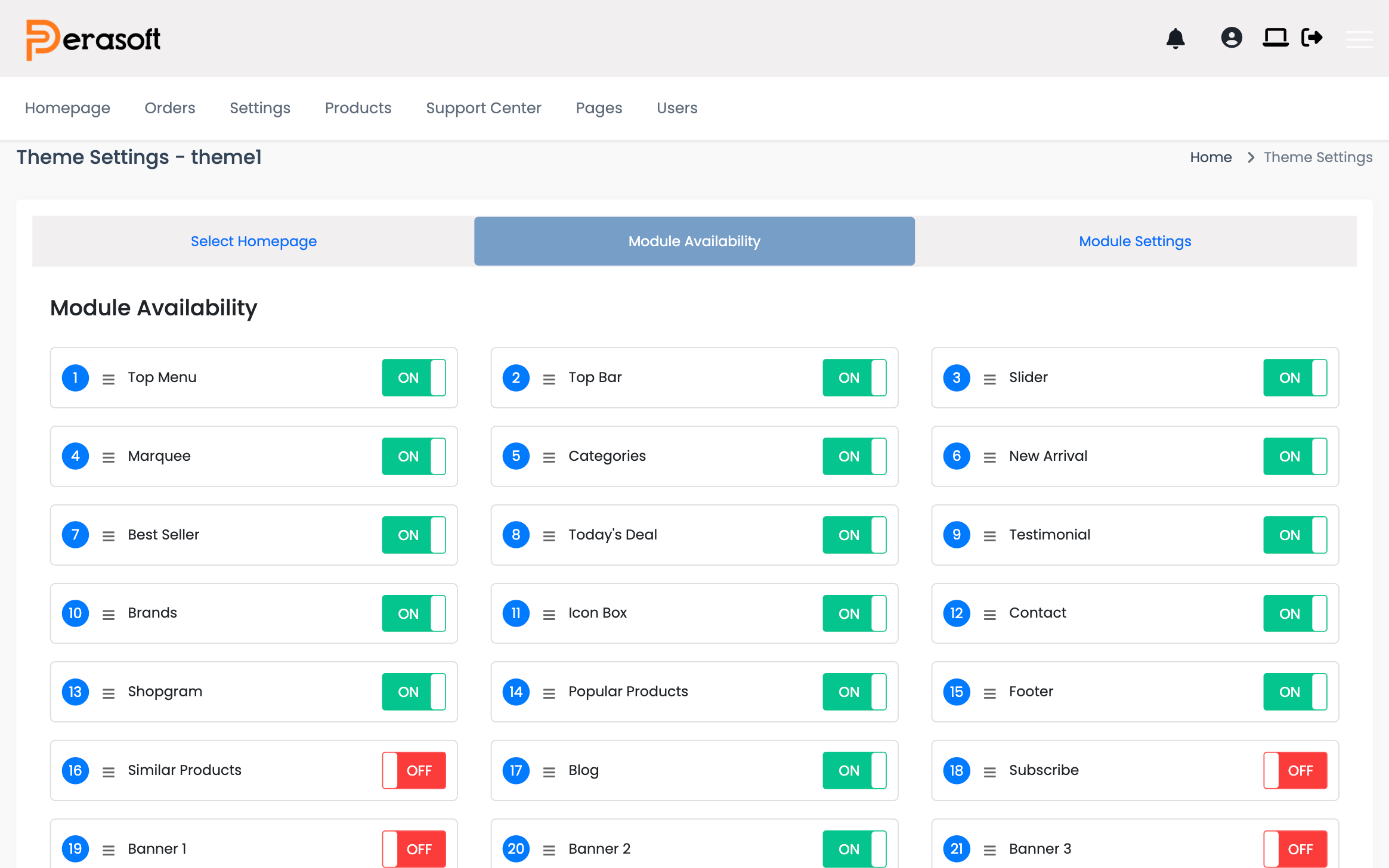This screenshot has height=868, width=1389.
Task: Grab the drag handle for Top Menu
Action: (109, 379)
